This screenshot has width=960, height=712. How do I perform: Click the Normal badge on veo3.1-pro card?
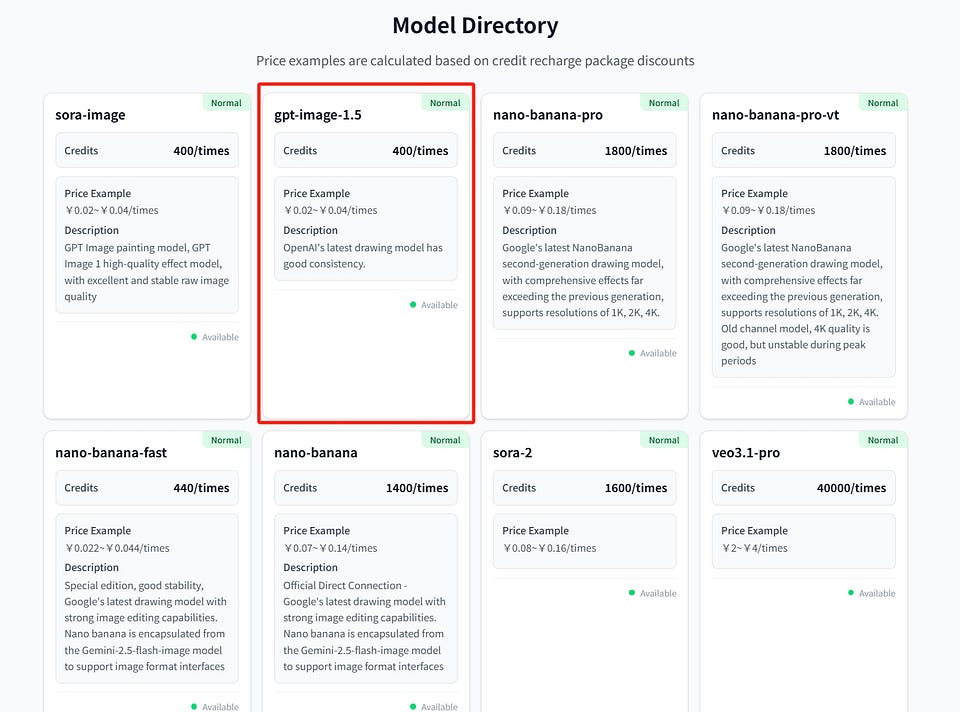(x=883, y=440)
